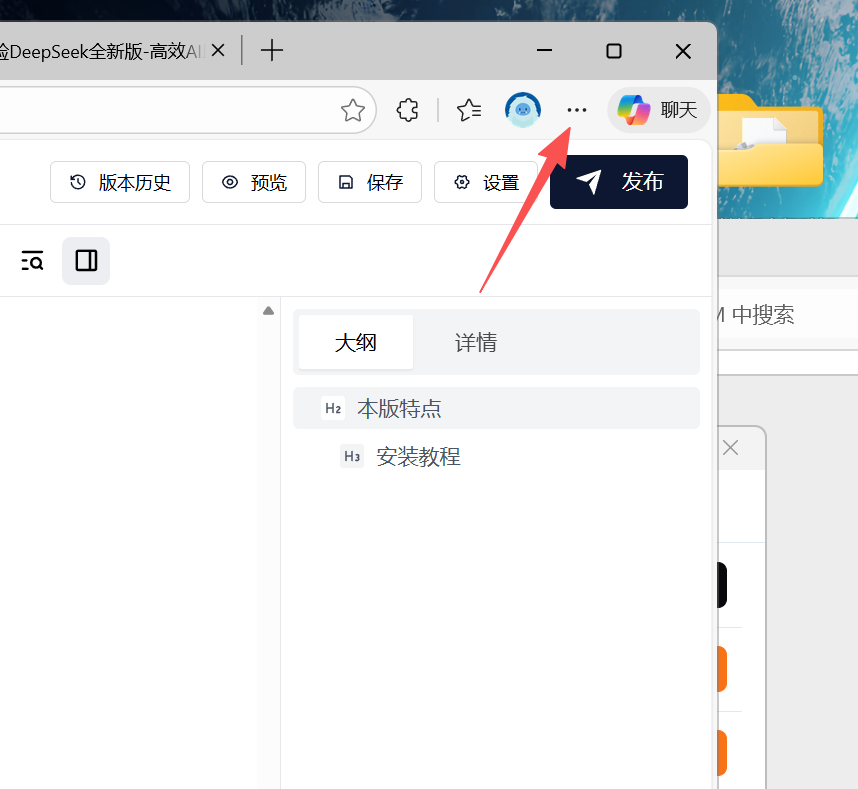Screen dimensions: 858x789
Task: Click the outline search icon
Action: (x=32, y=261)
